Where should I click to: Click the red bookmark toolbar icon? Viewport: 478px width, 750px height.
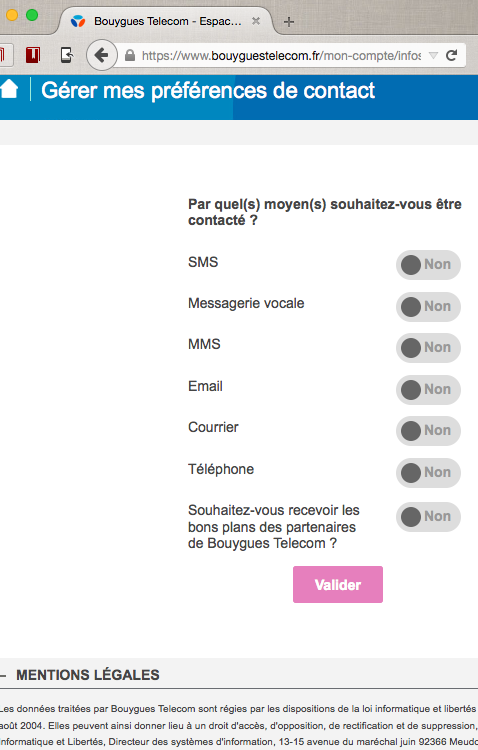[x=33, y=55]
